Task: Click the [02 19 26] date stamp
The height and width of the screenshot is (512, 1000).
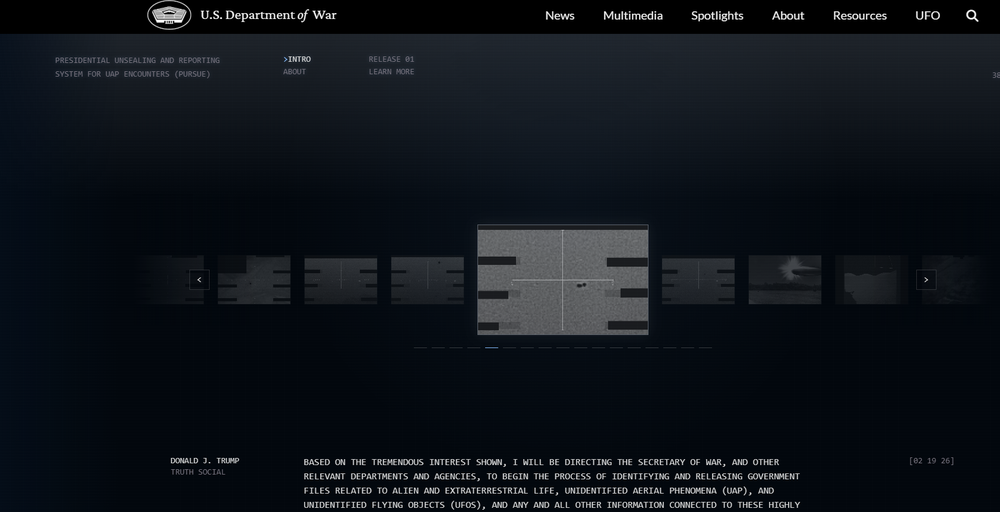Action: [931, 461]
